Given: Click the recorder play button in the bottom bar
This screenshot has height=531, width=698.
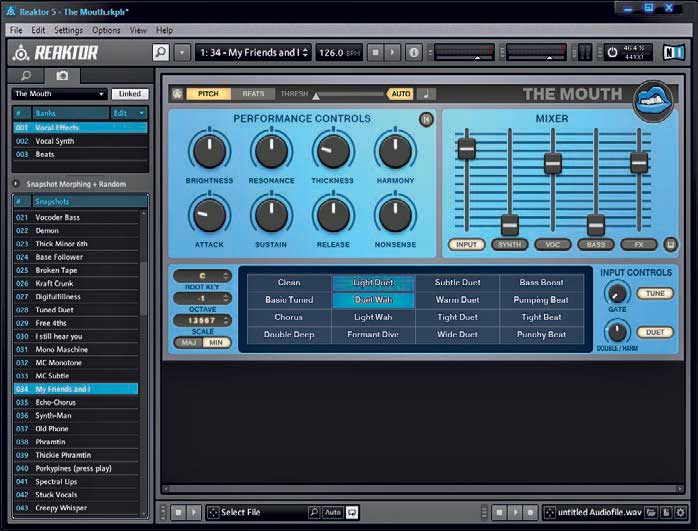Looking at the screenshot, I should 515,512.
